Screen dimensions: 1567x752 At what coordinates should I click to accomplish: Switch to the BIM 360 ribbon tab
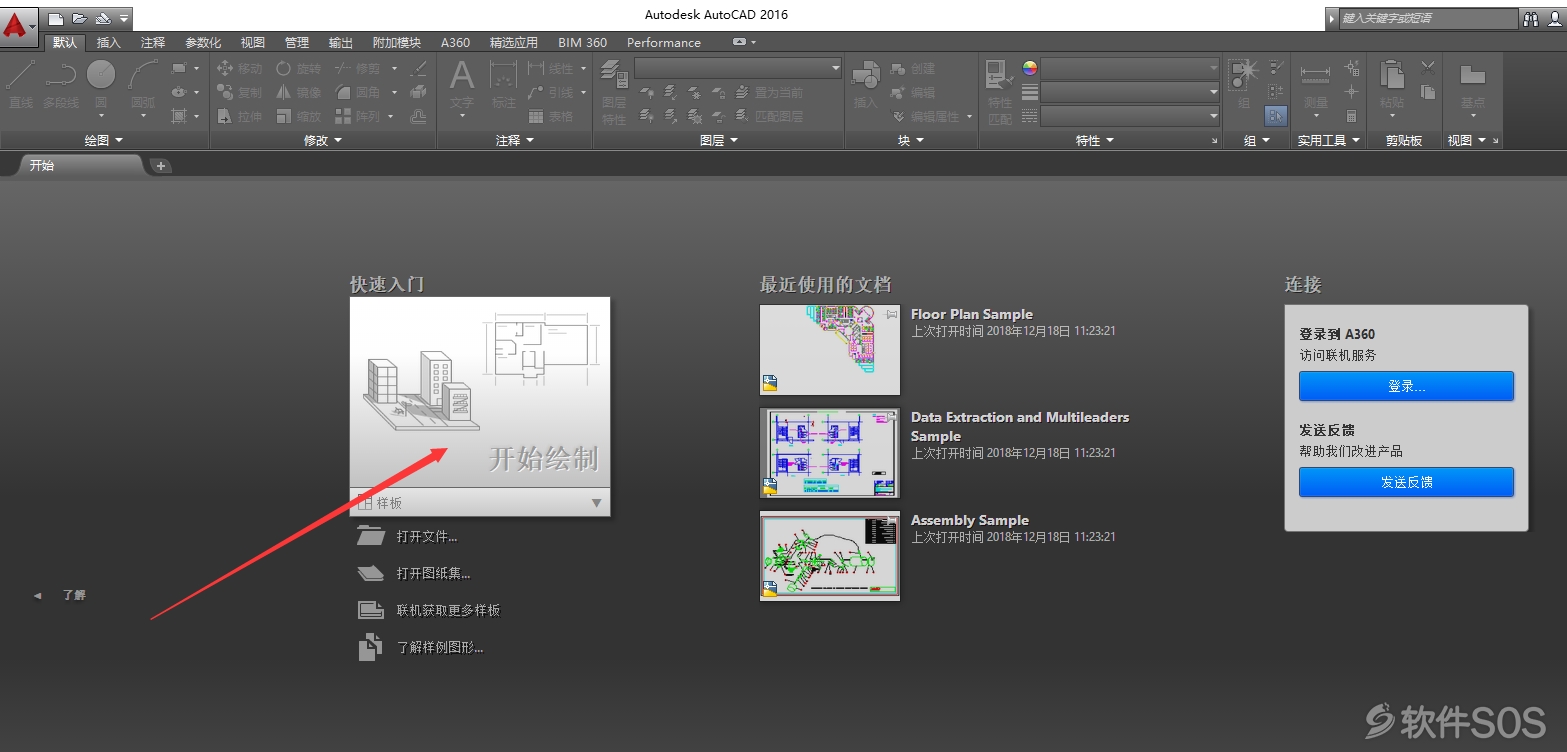582,43
